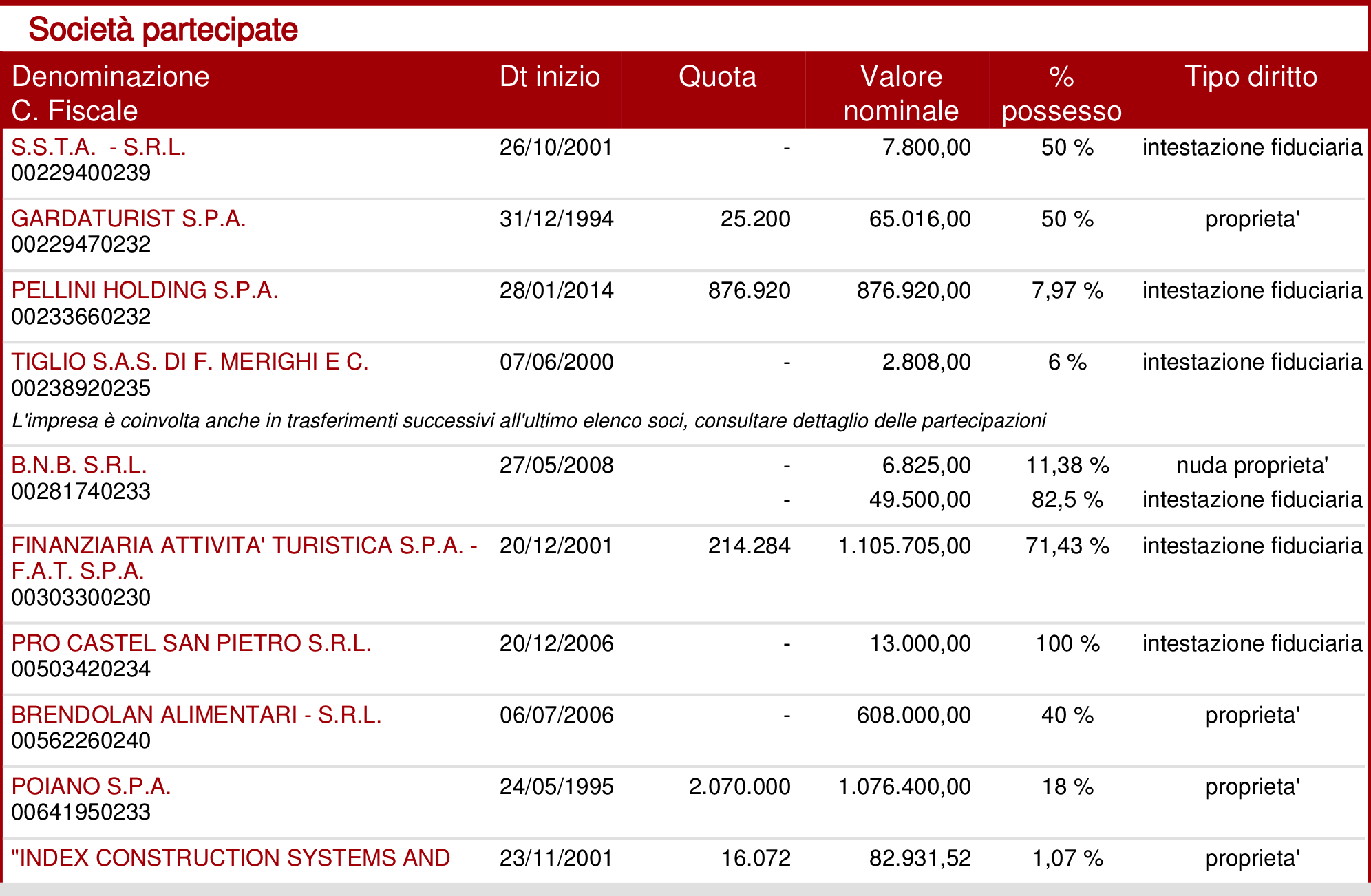Select fiscal code 00229400239
Viewport: 1371px width, 896px height.
pos(81,173)
